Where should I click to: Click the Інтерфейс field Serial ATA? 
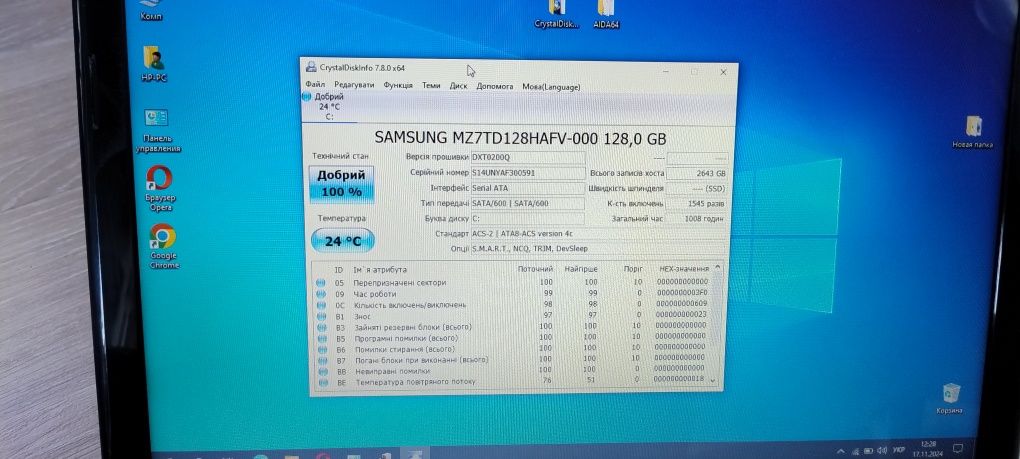528,188
